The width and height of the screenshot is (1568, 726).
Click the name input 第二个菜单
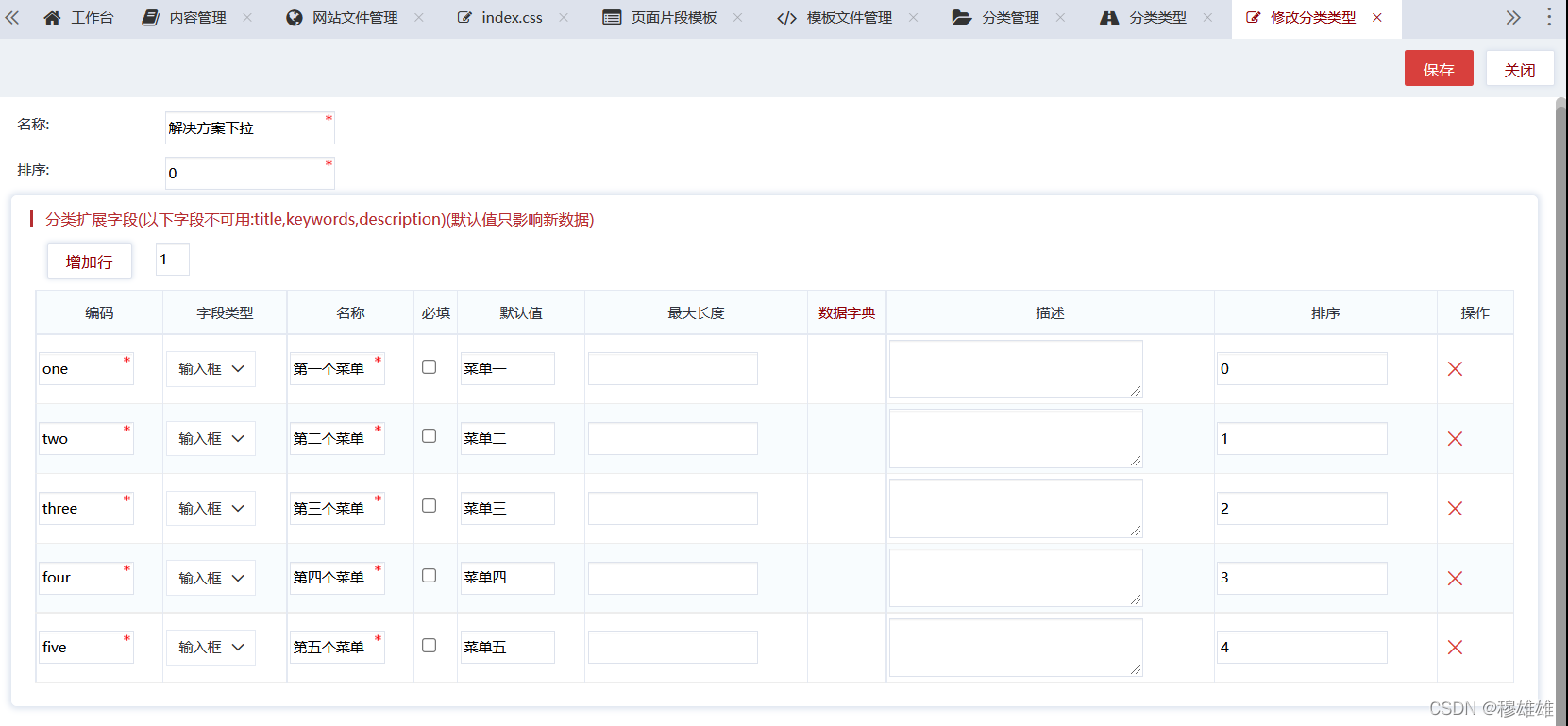(337, 439)
